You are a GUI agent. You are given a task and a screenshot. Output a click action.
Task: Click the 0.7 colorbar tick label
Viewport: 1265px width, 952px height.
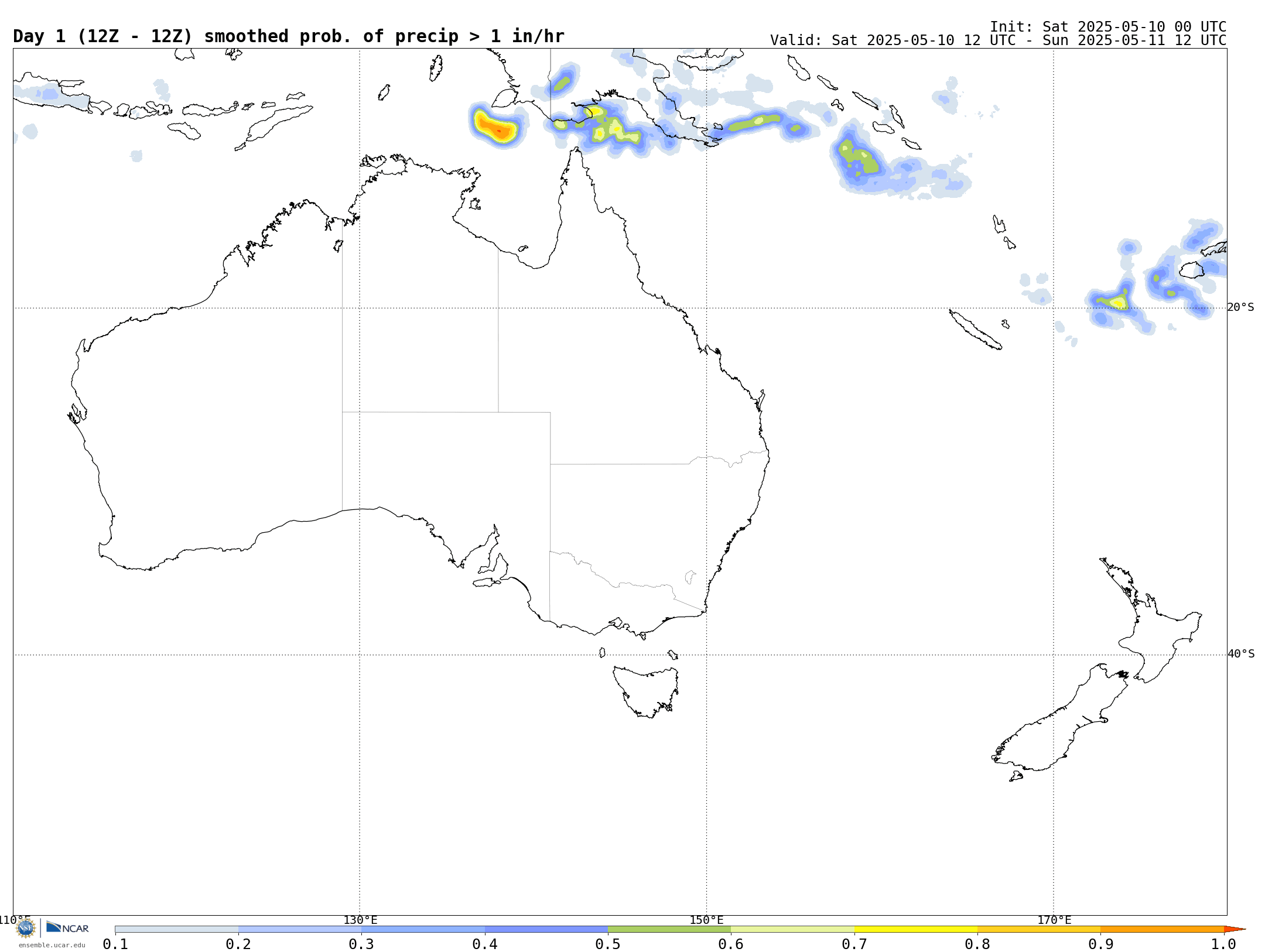click(854, 944)
